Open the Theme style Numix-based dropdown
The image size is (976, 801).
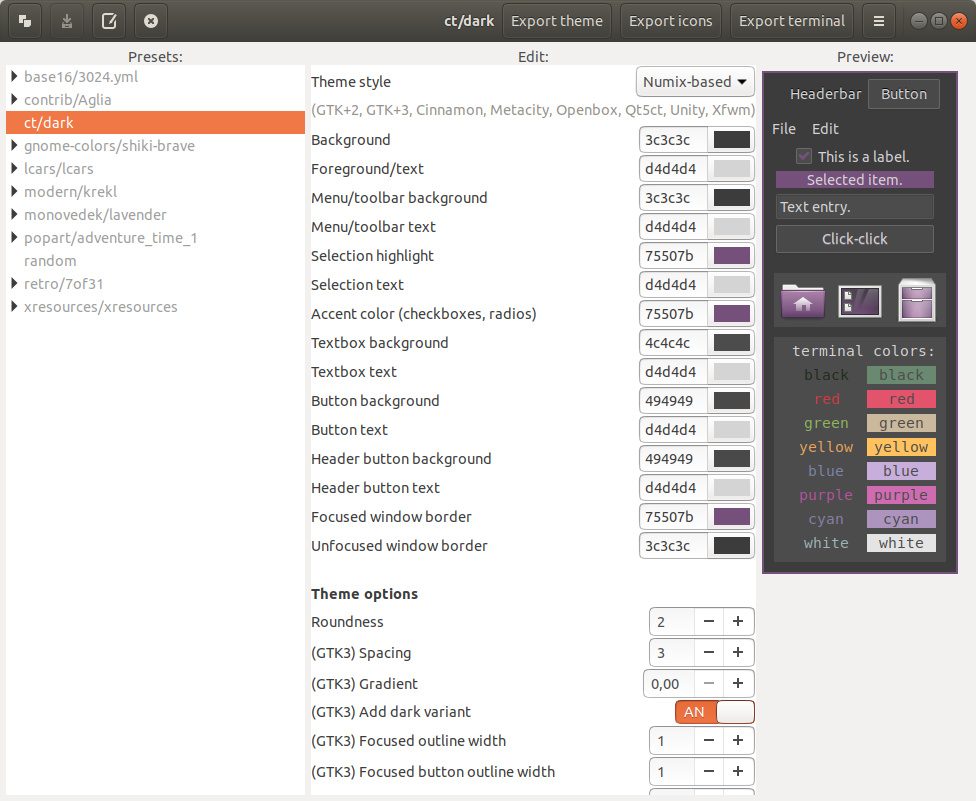tap(695, 82)
